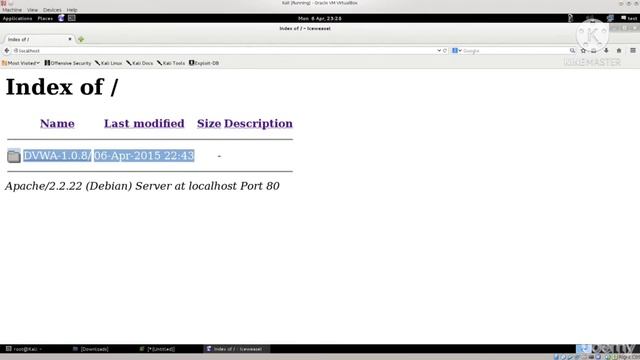Image resolution: width=640 pixels, height=360 pixels.
Task: Close the Index of / tab
Action: [x=70, y=39]
